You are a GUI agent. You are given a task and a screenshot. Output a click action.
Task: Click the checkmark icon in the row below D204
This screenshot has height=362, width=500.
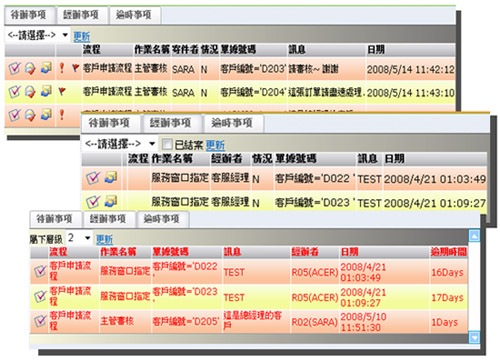[x=14, y=115]
